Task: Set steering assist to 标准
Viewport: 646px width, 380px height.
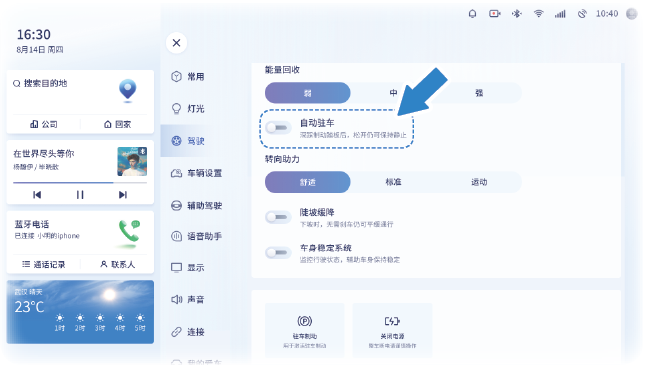Action: (393, 182)
